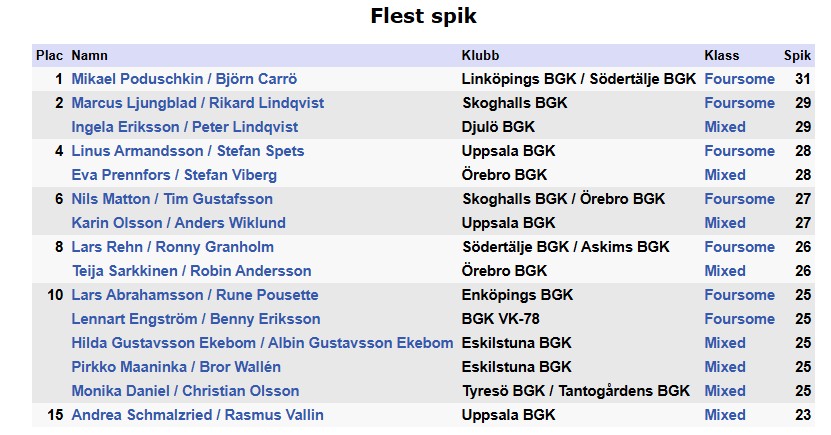Click Hilda Gustavsson Ekebom / Albin link
The width and height of the screenshot is (831, 435).
262,343
